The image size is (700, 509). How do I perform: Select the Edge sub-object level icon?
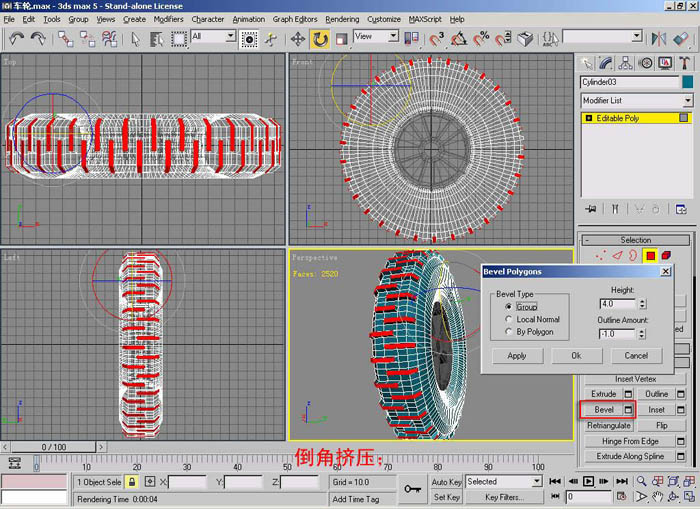click(x=617, y=255)
